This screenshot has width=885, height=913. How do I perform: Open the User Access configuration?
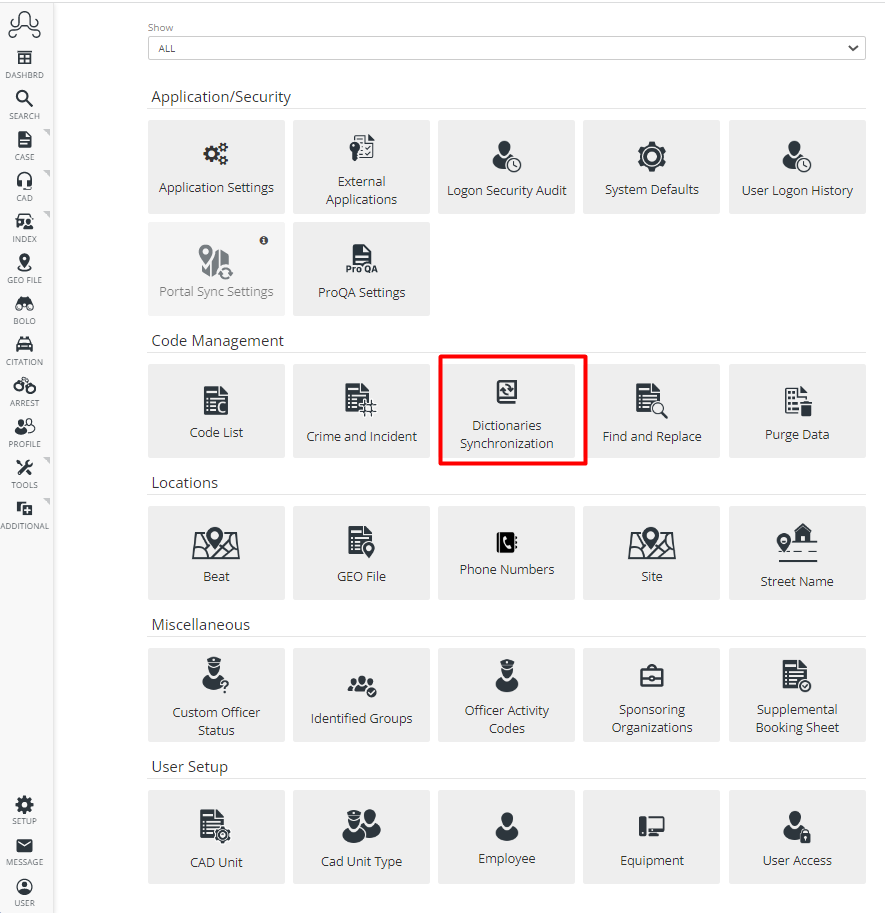pyautogui.click(x=797, y=837)
